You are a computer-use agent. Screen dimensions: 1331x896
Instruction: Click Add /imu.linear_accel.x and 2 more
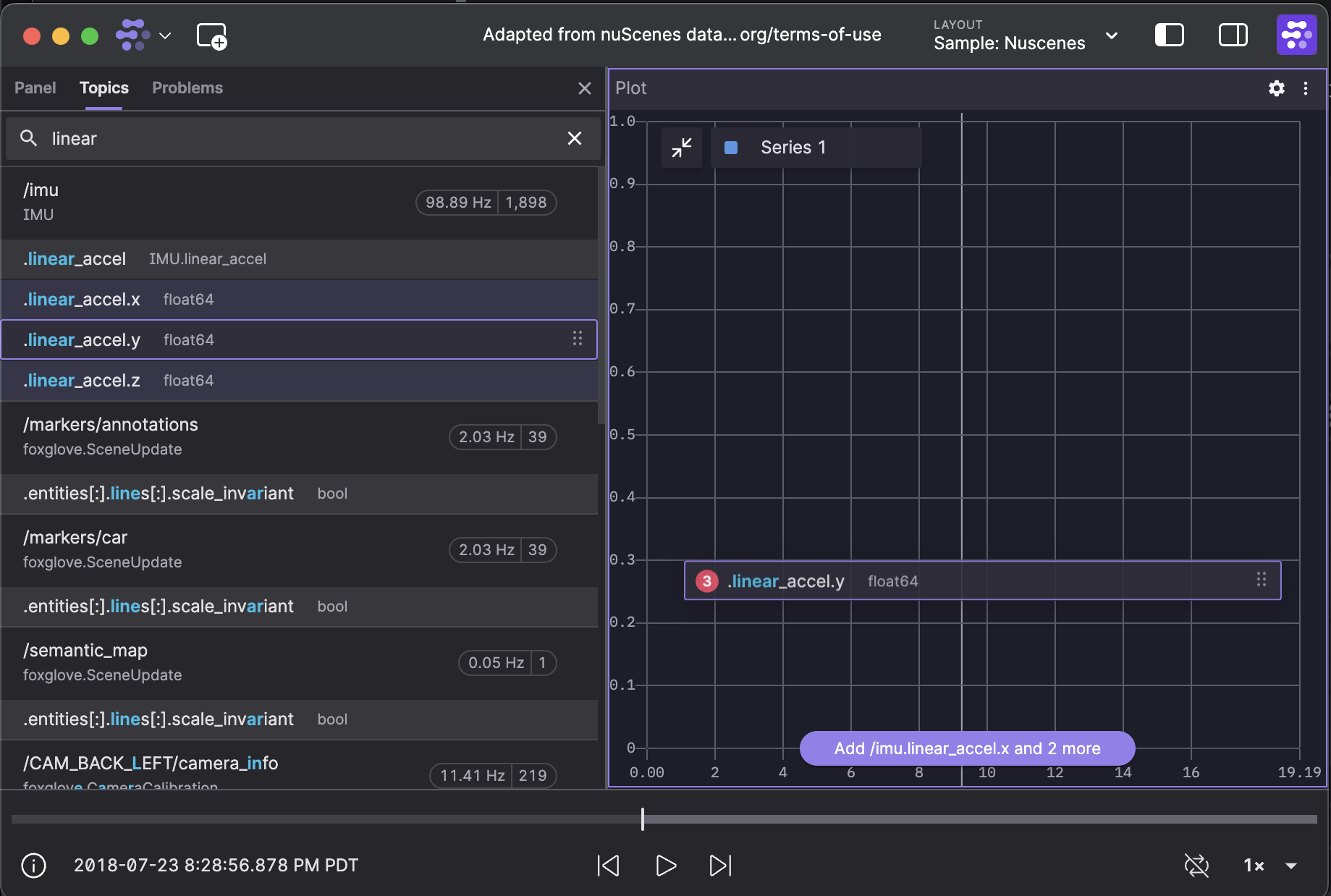pos(967,748)
